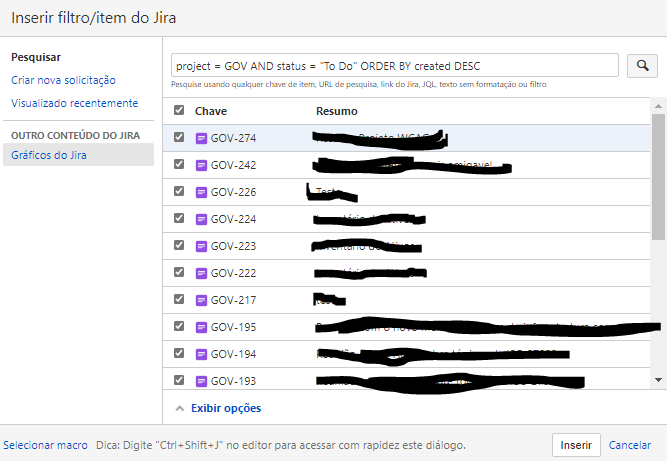Expand Exibir opções chevron
The height and width of the screenshot is (461, 667).
tap(180, 408)
